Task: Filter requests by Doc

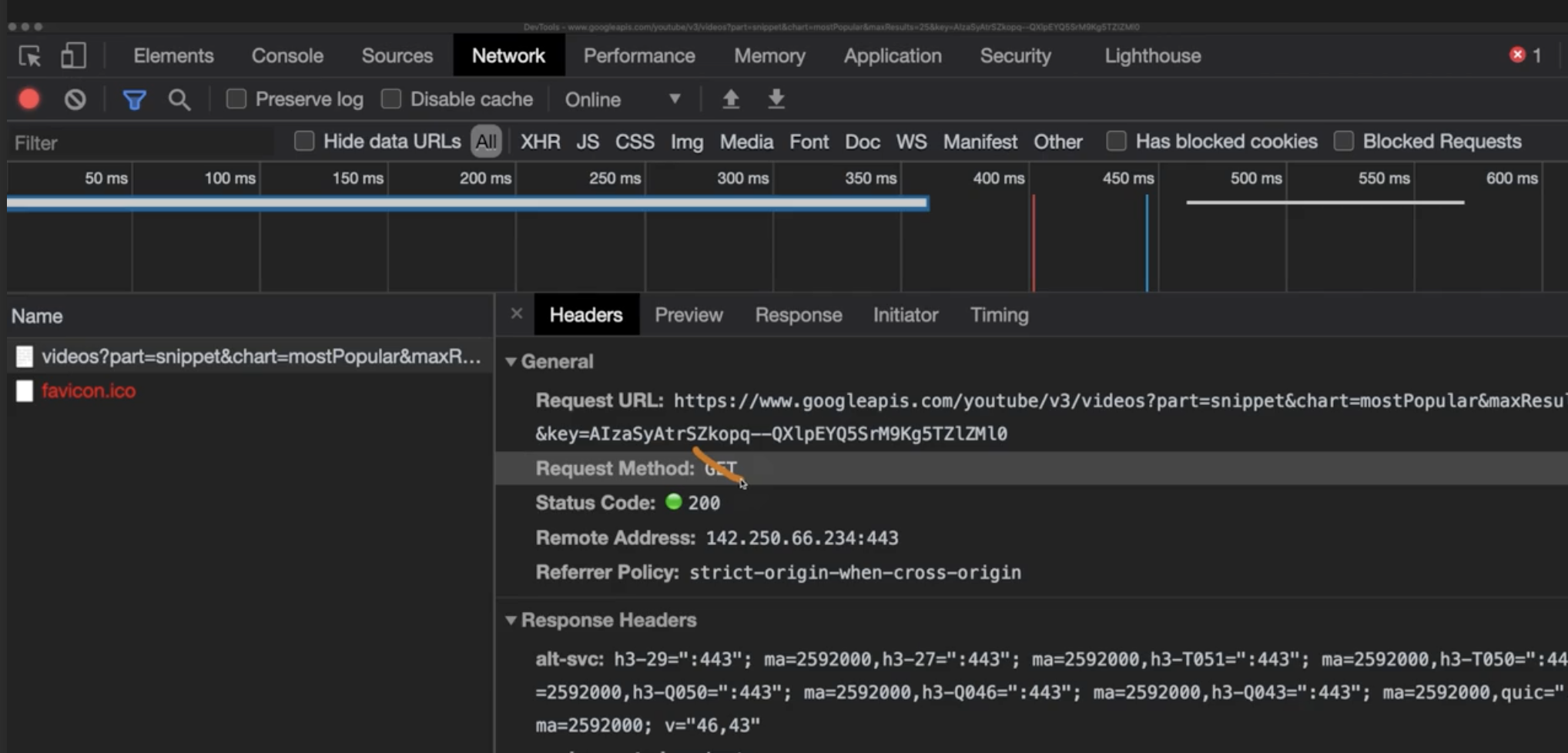Action: point(862,142)
